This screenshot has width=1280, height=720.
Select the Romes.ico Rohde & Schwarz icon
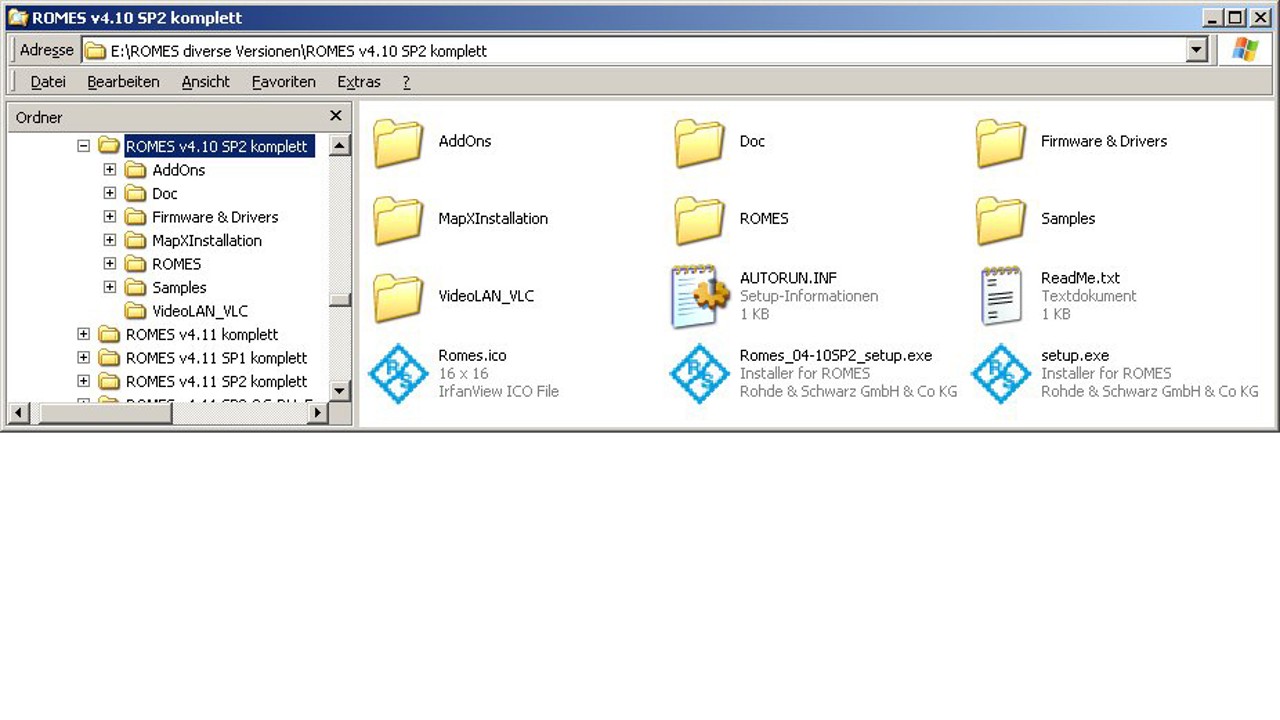[x=398, y=374]
